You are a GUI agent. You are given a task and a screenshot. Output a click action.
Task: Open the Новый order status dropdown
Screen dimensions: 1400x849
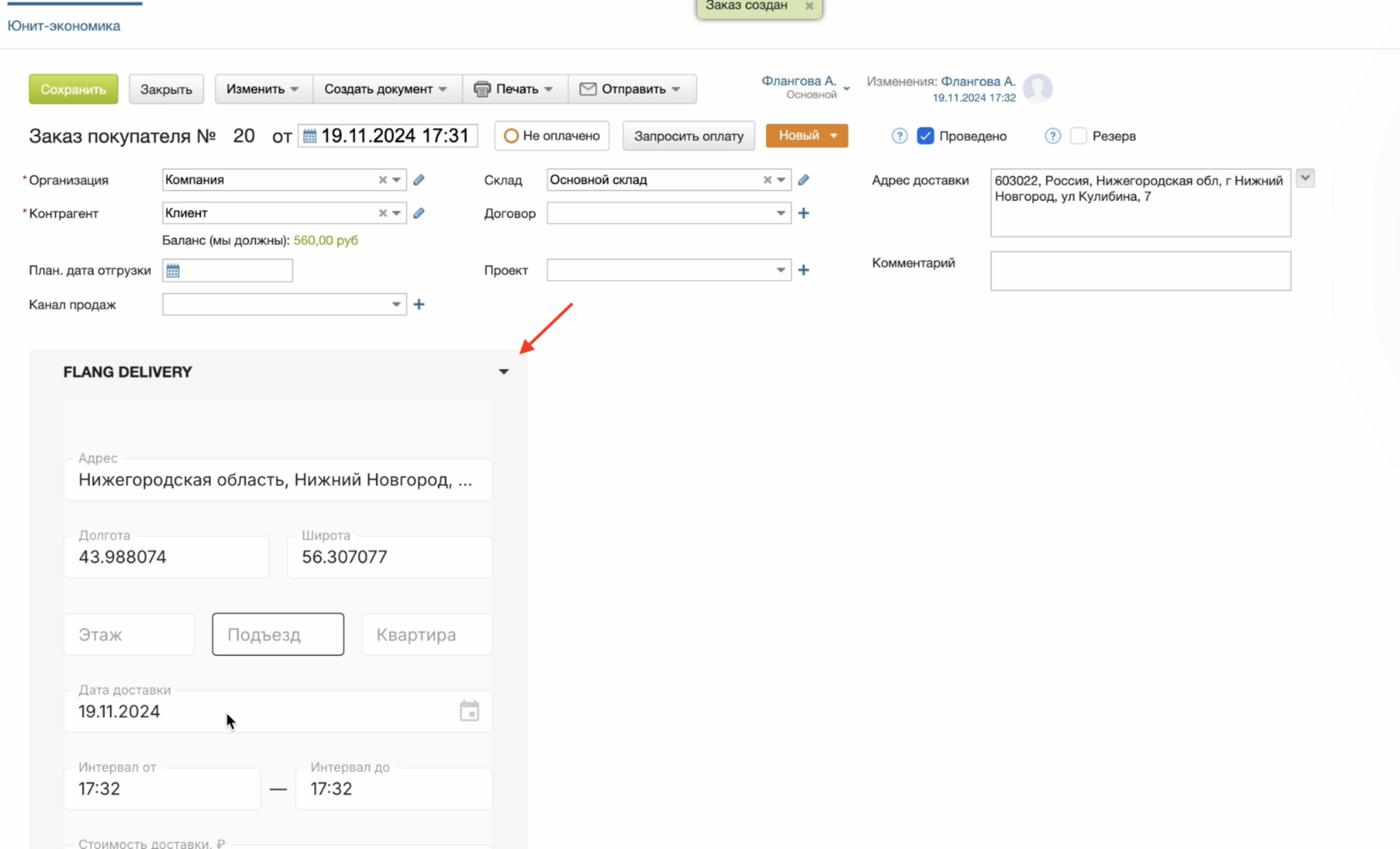click(807, 136)
